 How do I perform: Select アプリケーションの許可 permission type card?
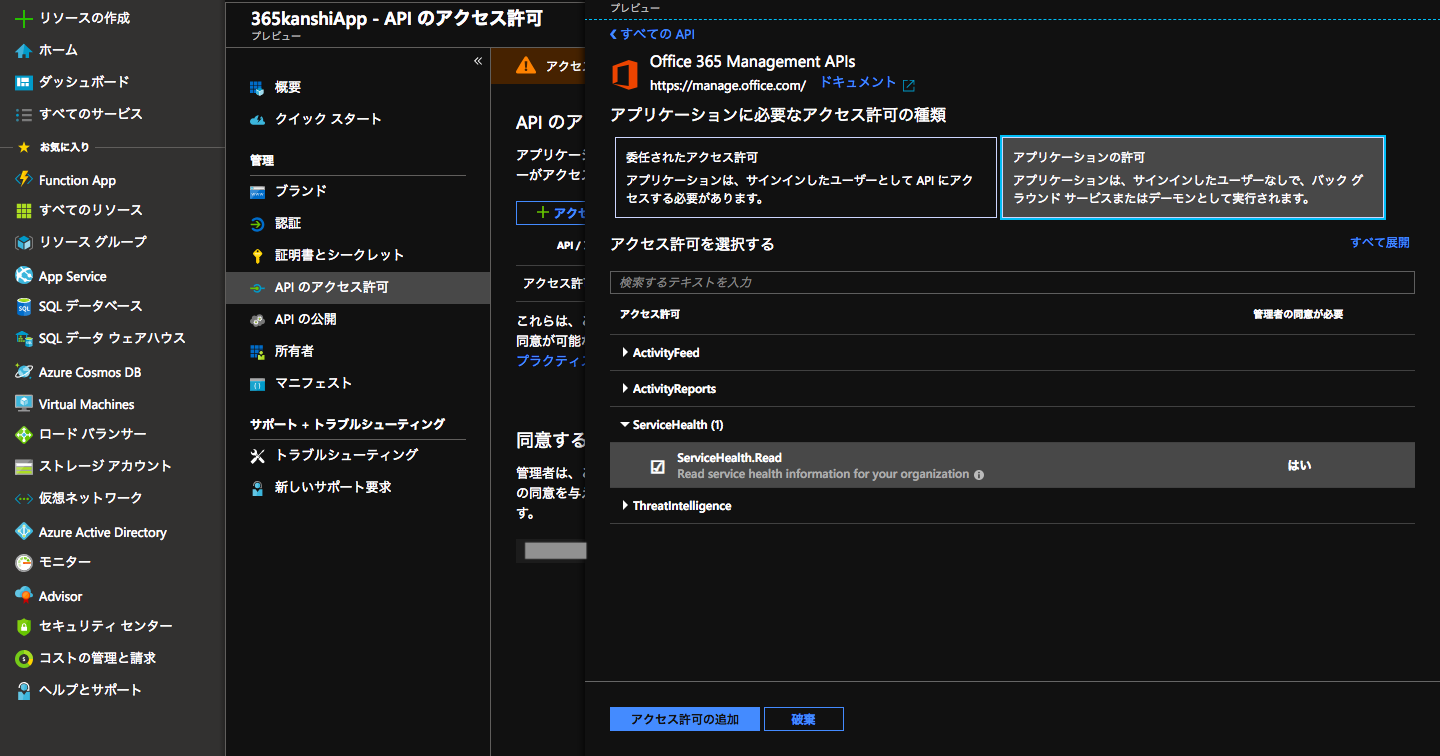(x=1193, y=177)
